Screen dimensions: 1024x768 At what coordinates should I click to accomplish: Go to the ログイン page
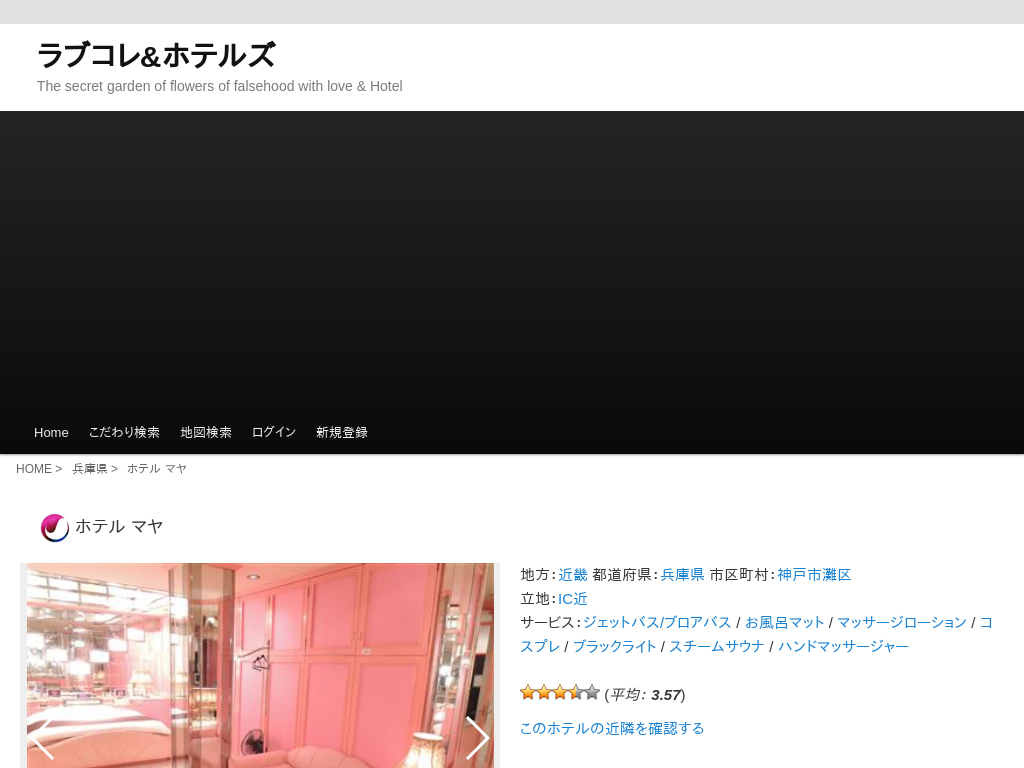(x=274, y=432)
